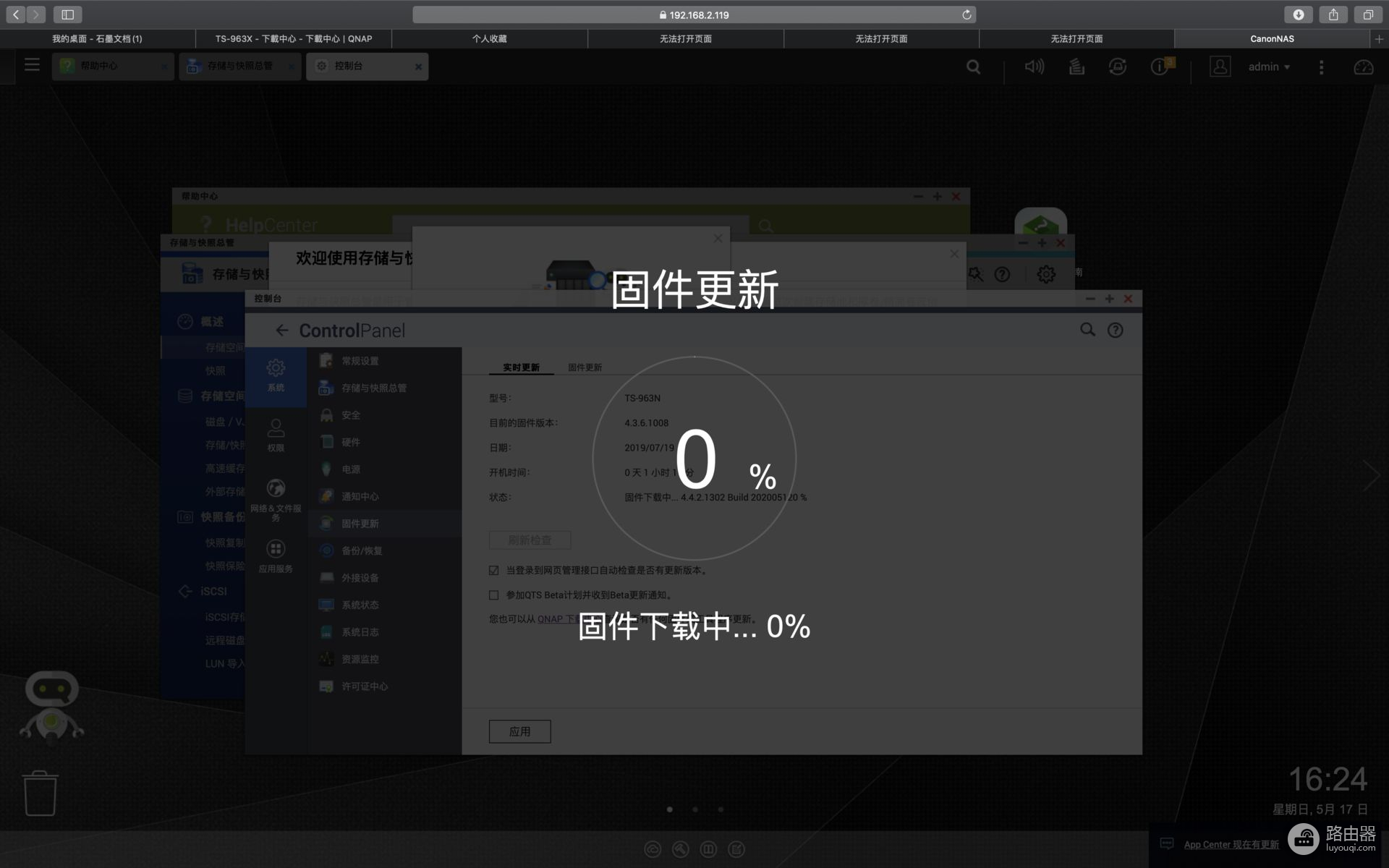Open the event notifications info icon
The height and width of the screenshot is (868, 1389).
(x=1160, y=67)
